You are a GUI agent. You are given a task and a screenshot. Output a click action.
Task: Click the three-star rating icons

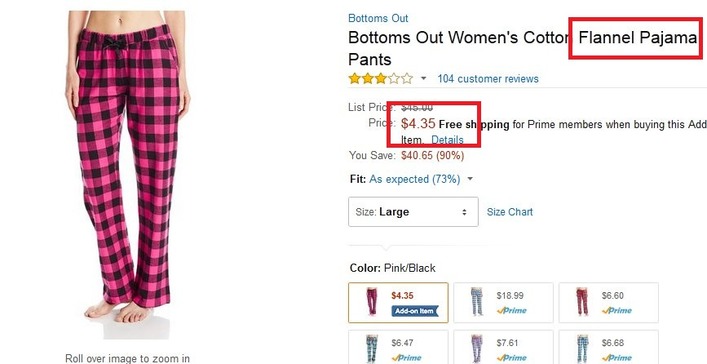tap(381, 79)
